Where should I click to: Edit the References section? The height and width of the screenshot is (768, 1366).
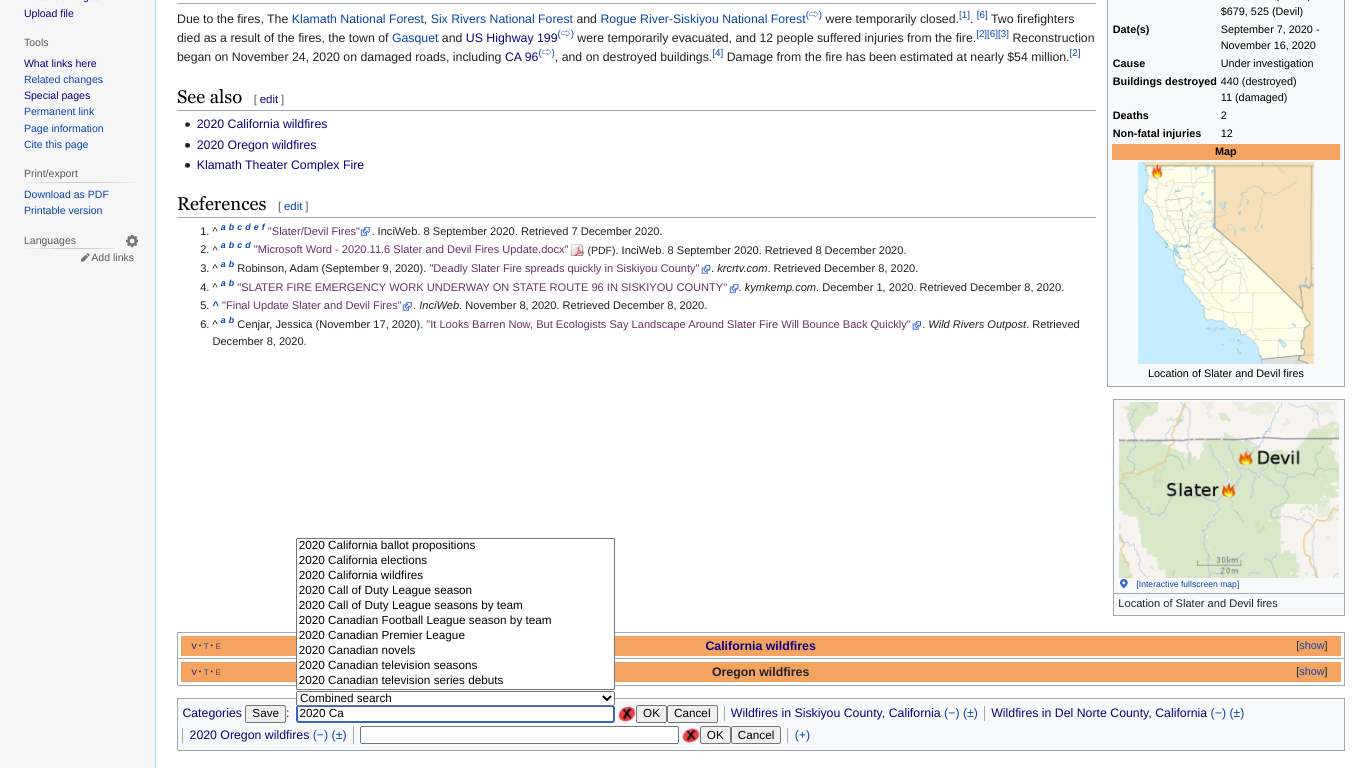click(x=293, y=206)
